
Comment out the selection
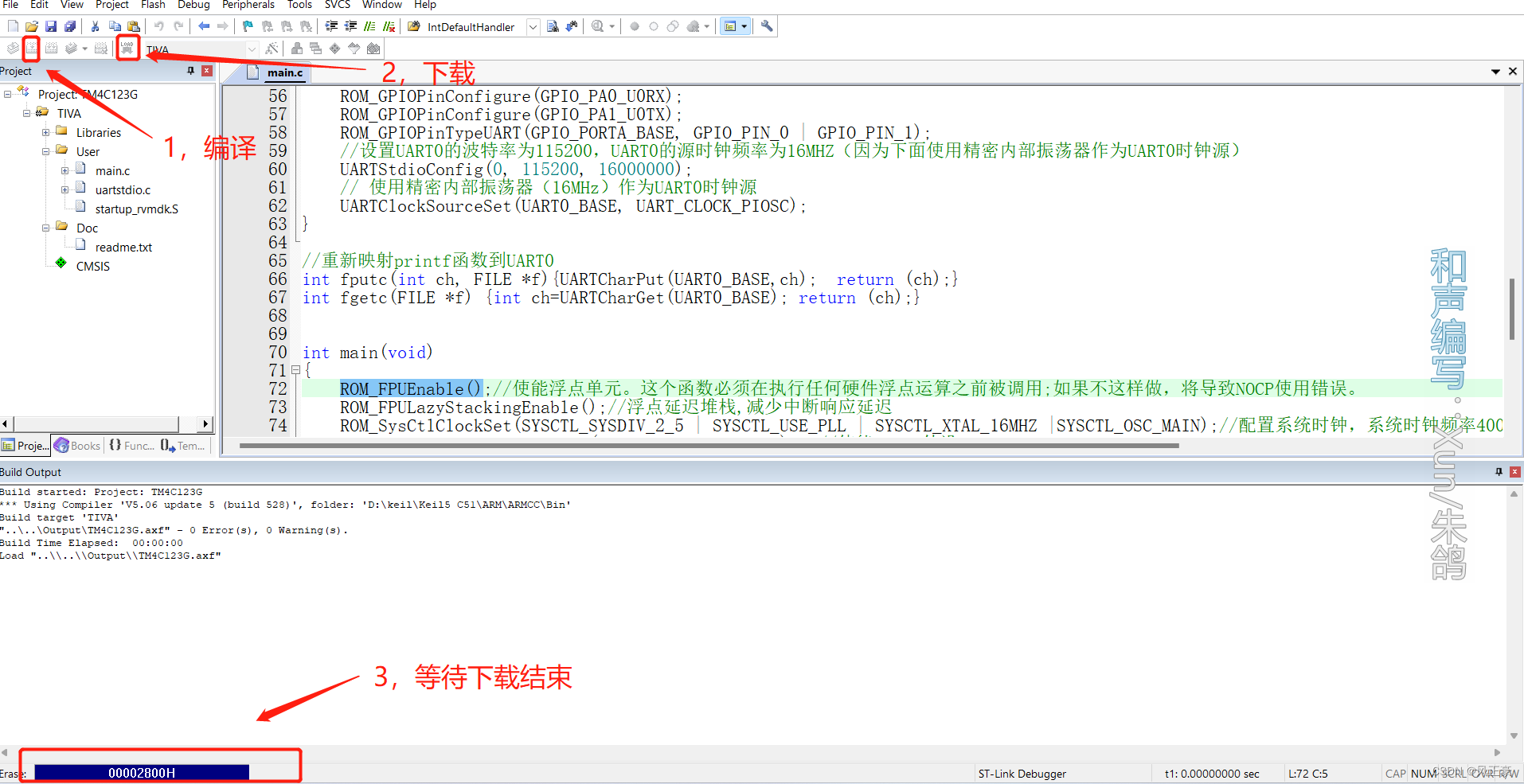coord(369,26)
